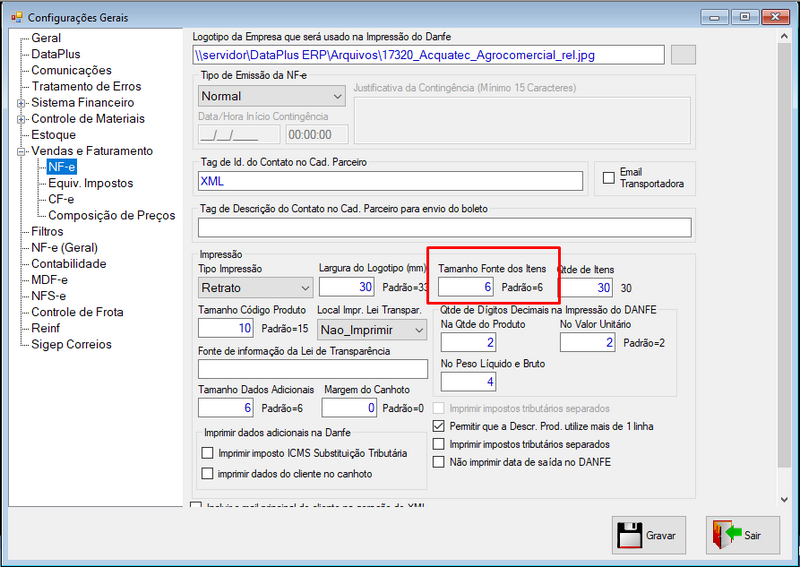The width and height of the screenshot is (800, 567).
Task: Check imprimir dados do cliente no canhoto
Action: [207, 474]
